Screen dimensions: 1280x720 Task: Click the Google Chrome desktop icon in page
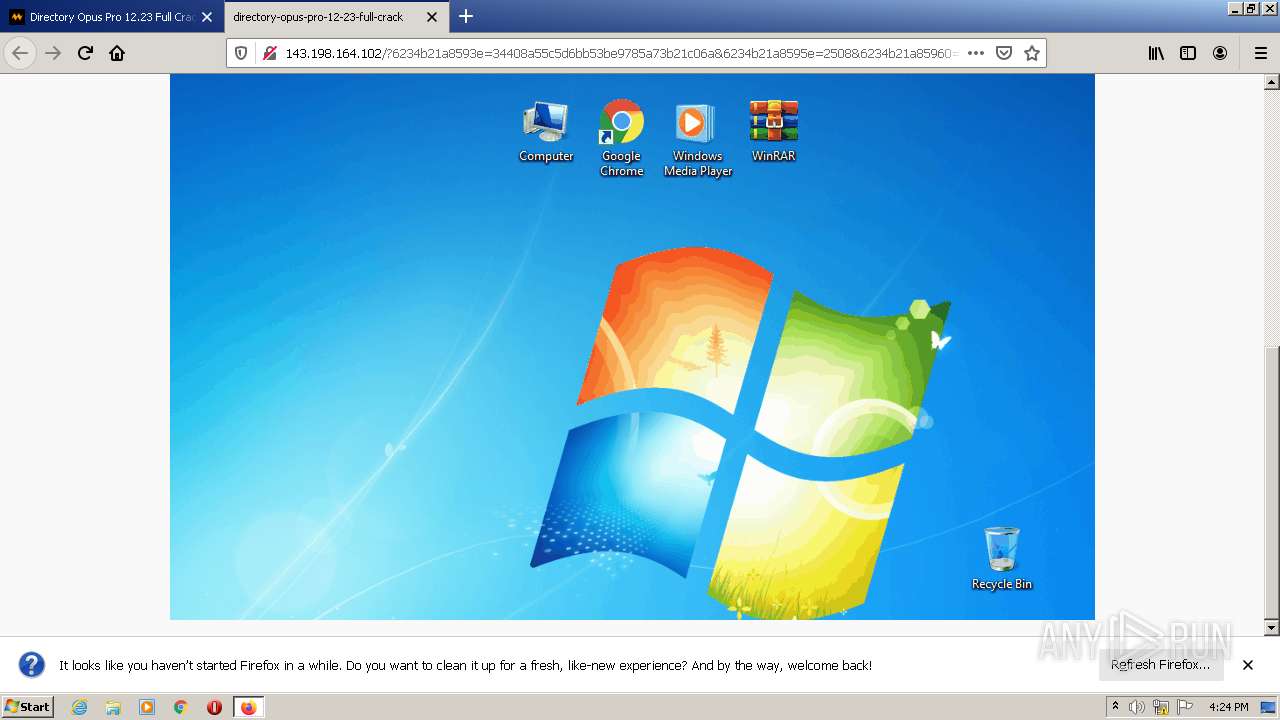(x=621, y=138)
